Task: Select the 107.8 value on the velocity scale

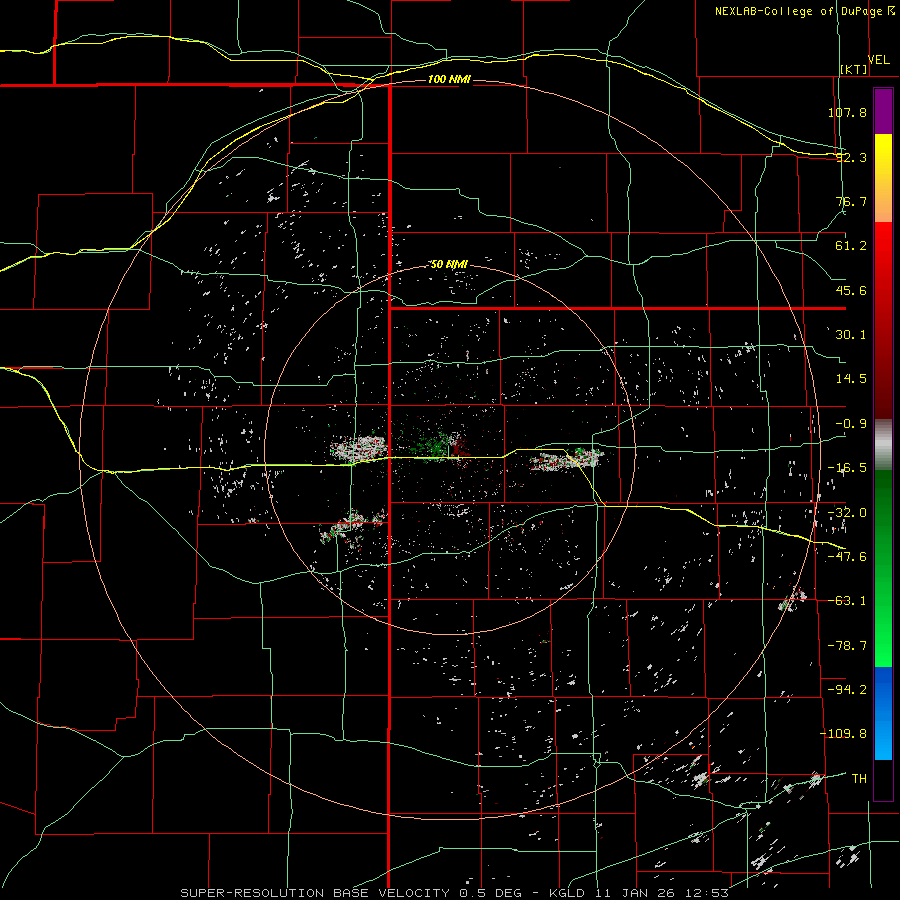Action: 847,112
